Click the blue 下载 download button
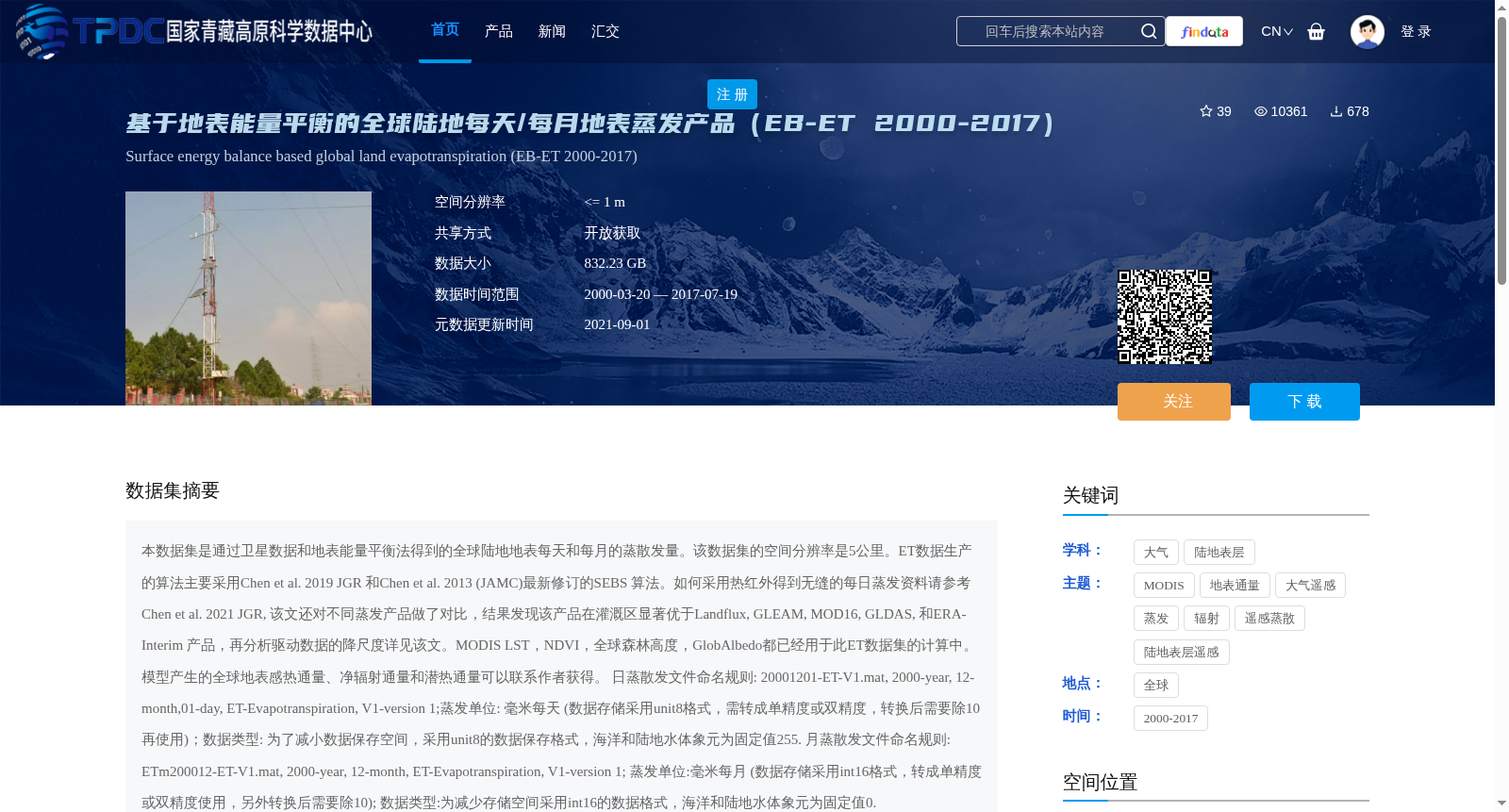This screenshot has width=1509, height=812. pos(1304,402)
